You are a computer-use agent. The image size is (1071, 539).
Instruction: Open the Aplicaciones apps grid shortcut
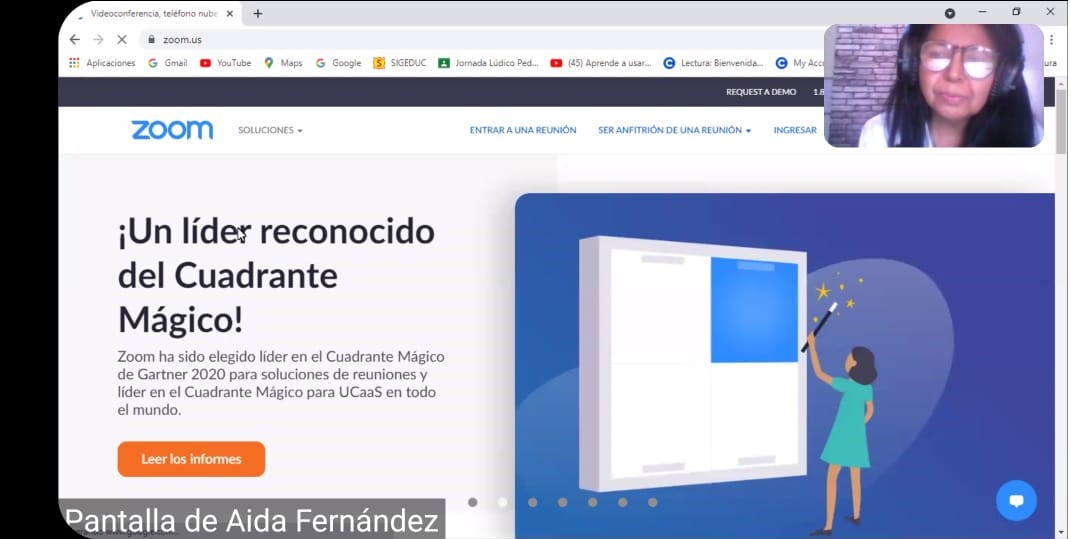pyautogui.click(x=102, y=63)
